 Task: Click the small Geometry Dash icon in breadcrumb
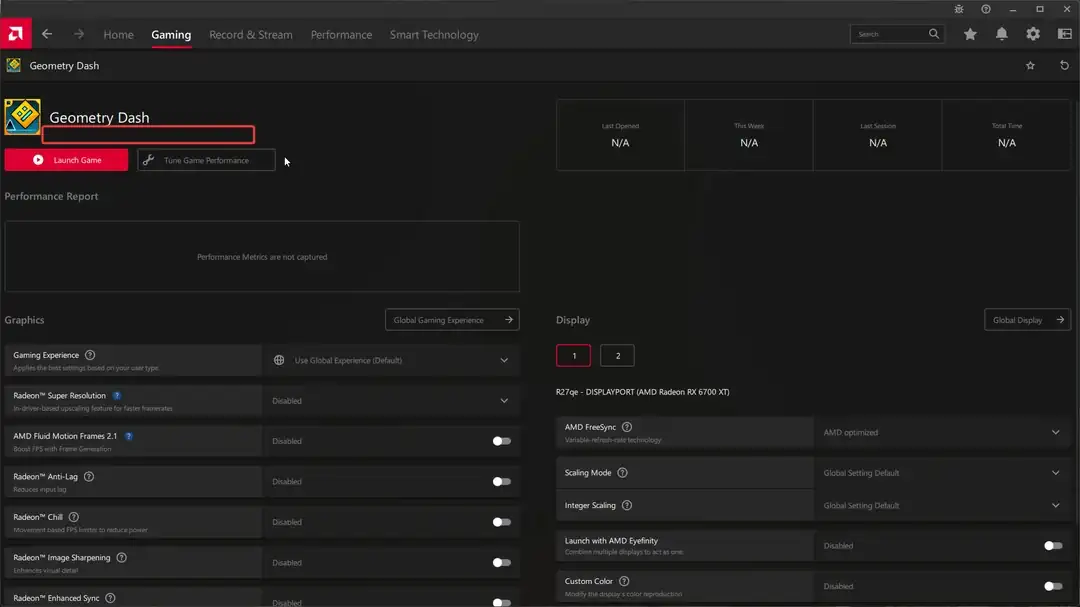pyautogui.click(x=13, y=65)
